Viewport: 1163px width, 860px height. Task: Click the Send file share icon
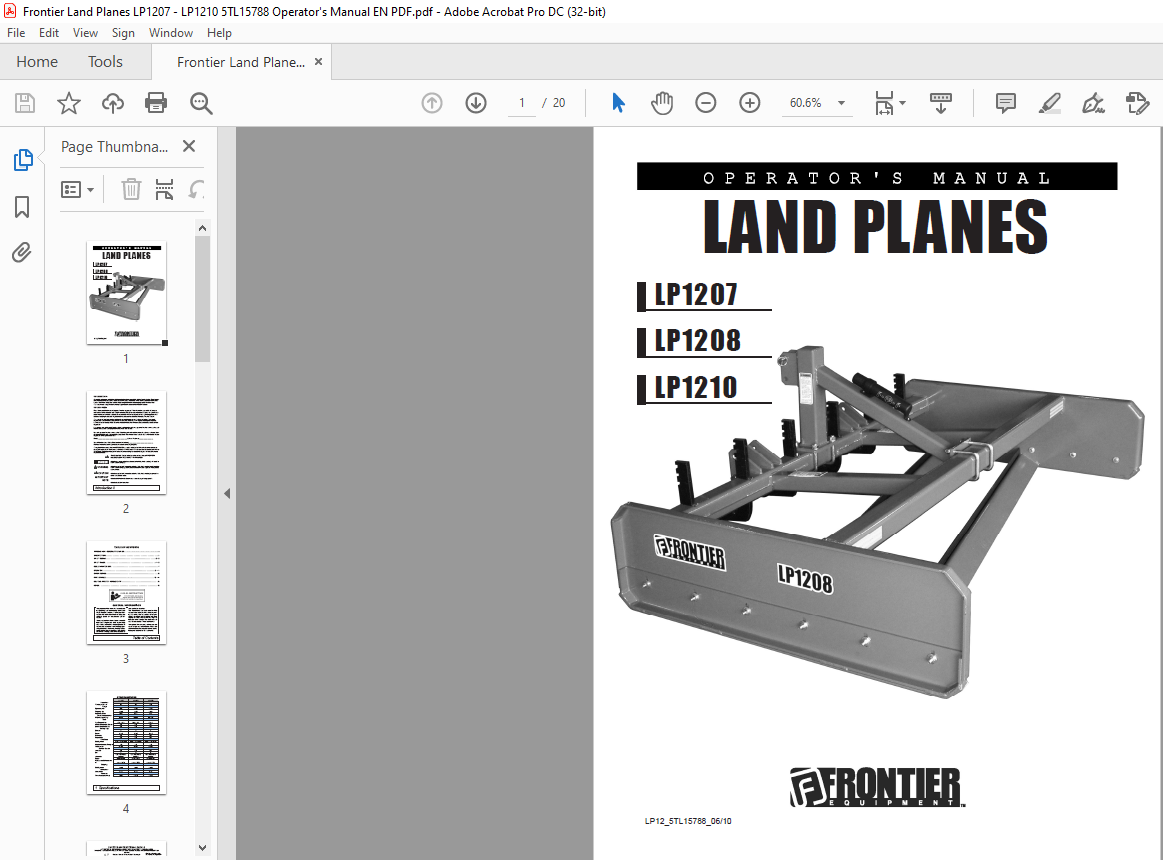pos(1137,103)
